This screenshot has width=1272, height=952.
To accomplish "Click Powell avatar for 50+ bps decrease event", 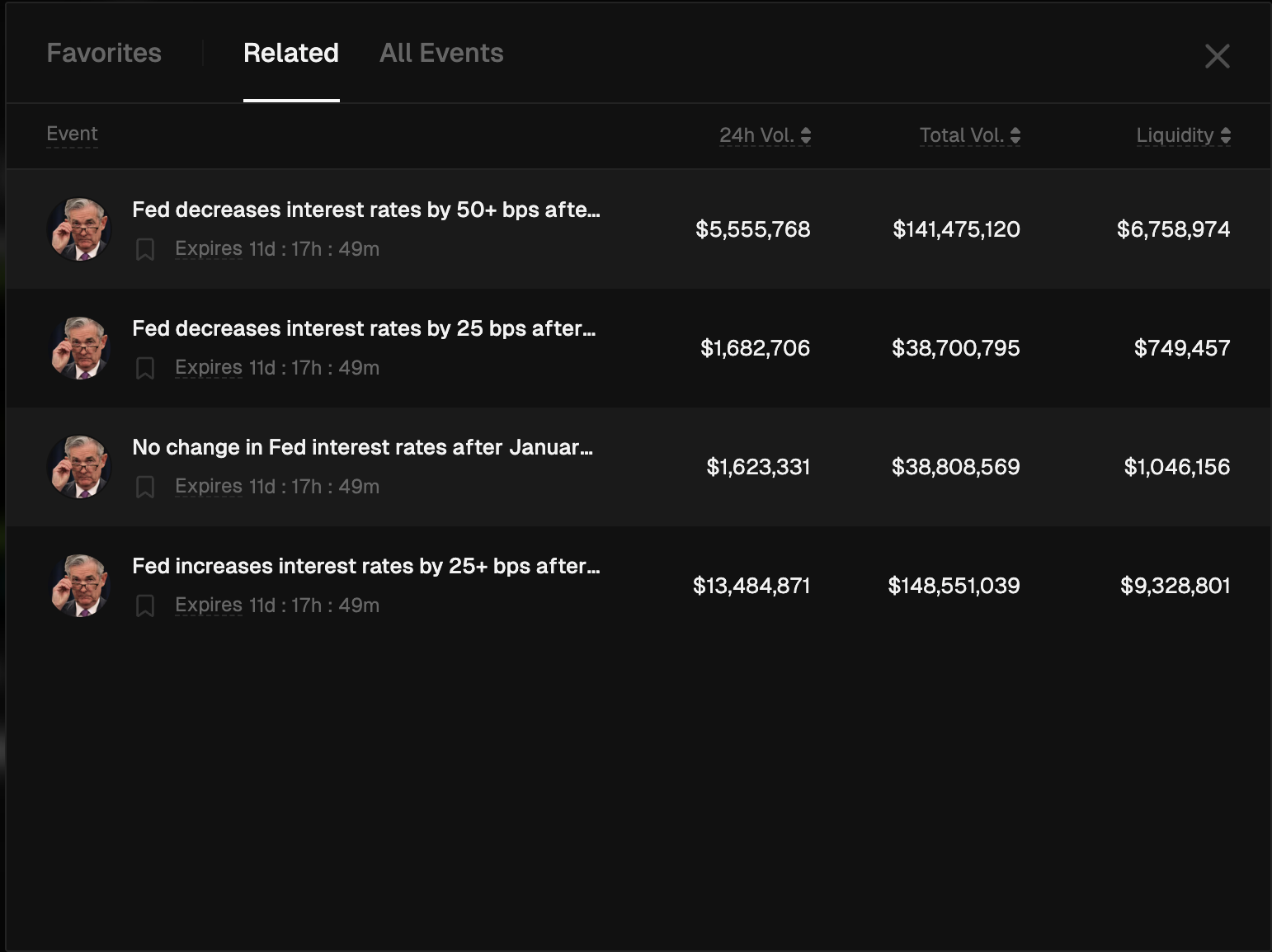I will tap(80, 229).
